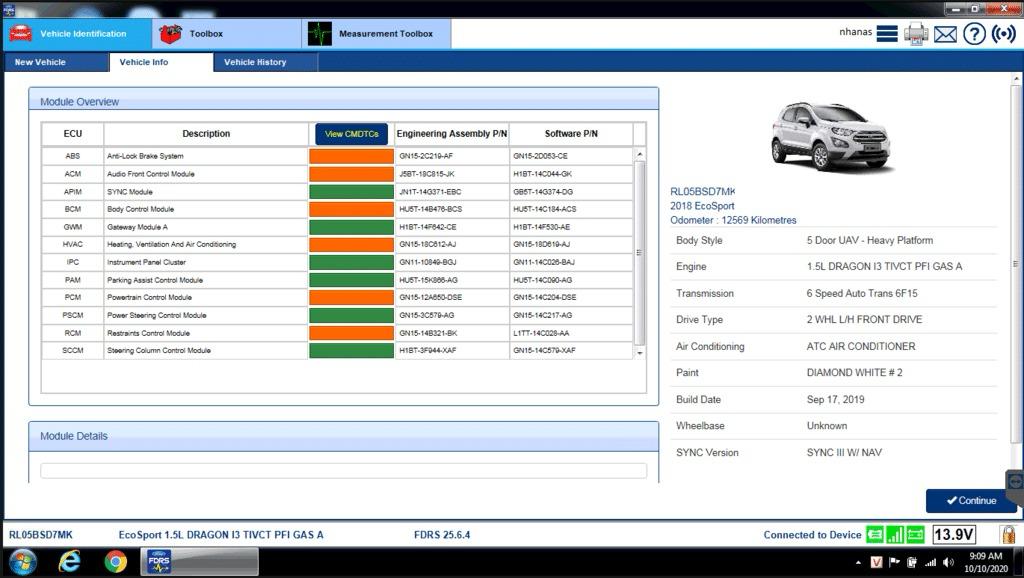Select the wireless broadcast icon in the header

pyautogui.click(x=1002, y=33)
